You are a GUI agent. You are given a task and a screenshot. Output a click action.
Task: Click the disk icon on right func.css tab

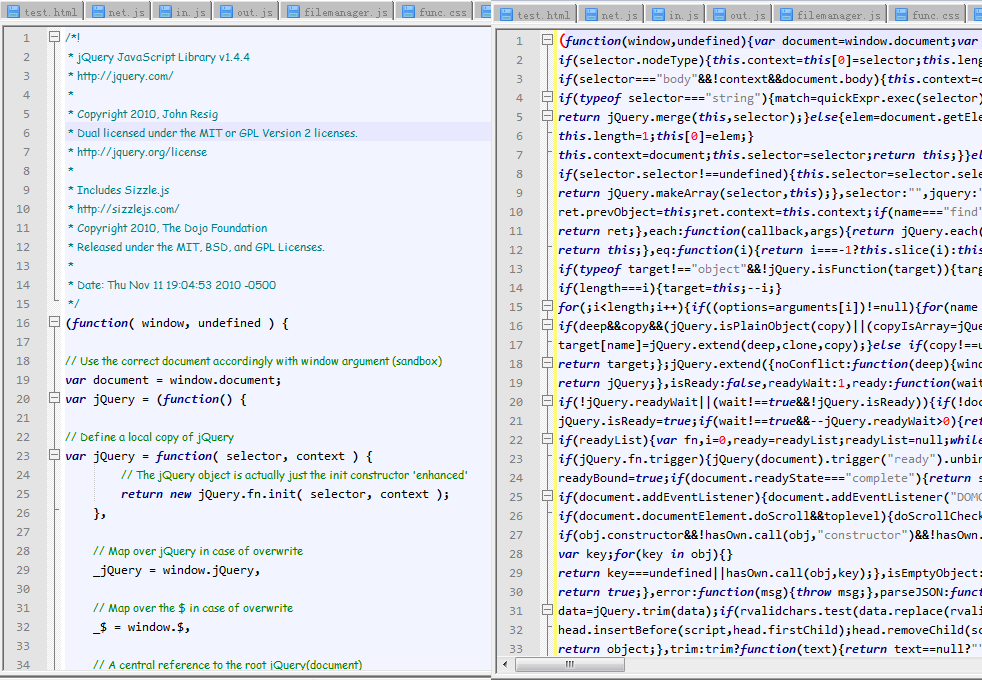[x=900, y=15]
